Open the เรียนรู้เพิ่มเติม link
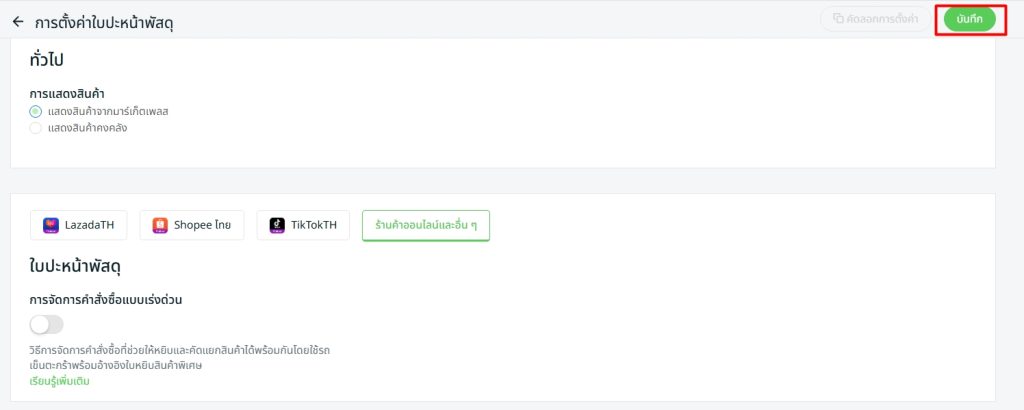This screenshot has width=1024, height=410. (x=59, y=381)
